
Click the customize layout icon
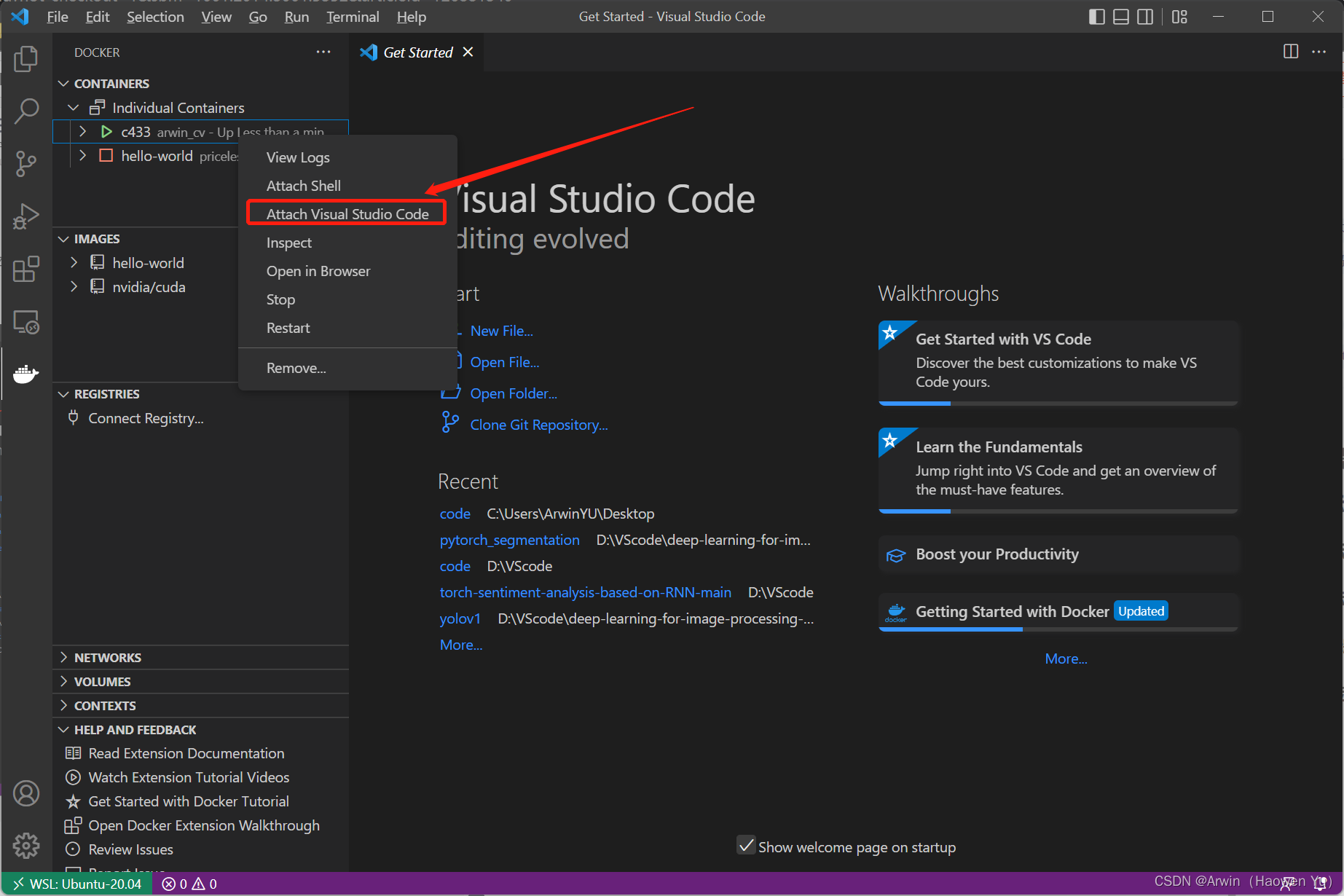click(1179, 17)
